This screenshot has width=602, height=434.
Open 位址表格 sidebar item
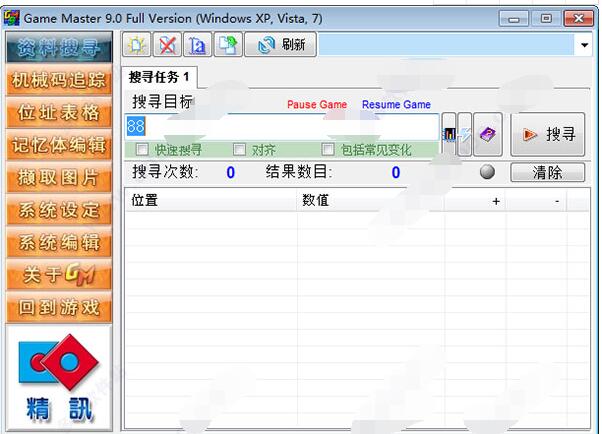(x=59, y=113)
